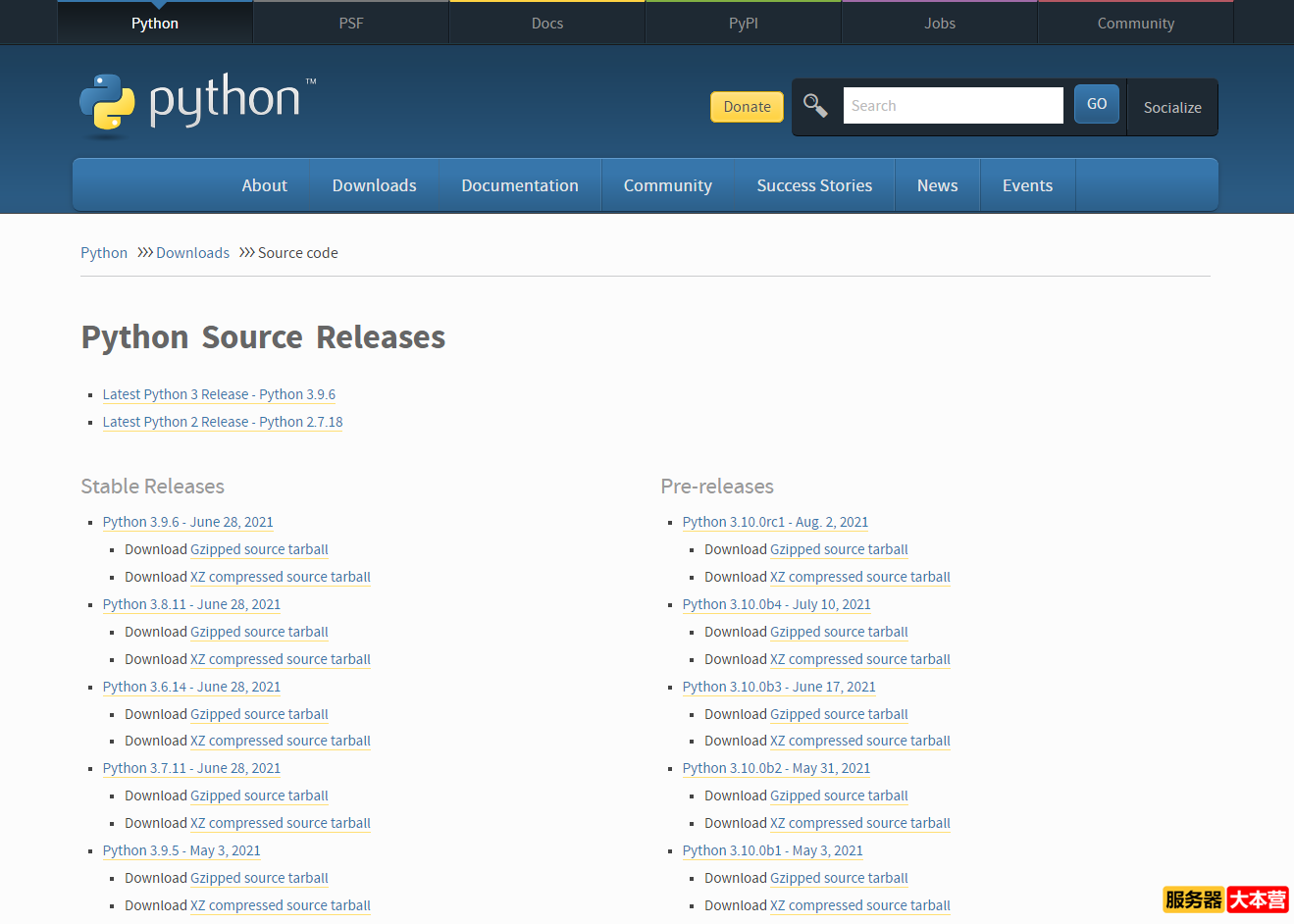Download Gzipped source tarball for Python 3.10.0rc1
The image size is (1294, 924).
[839, 549]
